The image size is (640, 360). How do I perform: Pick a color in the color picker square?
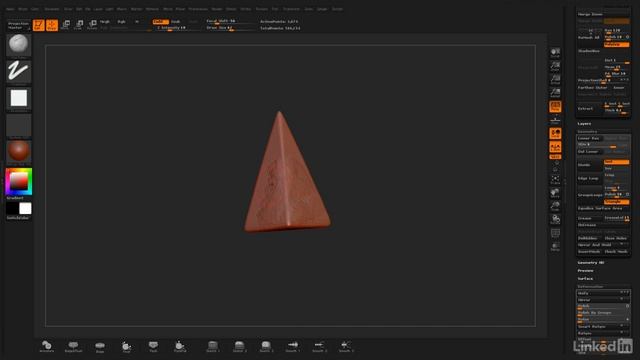click(19, 182)
